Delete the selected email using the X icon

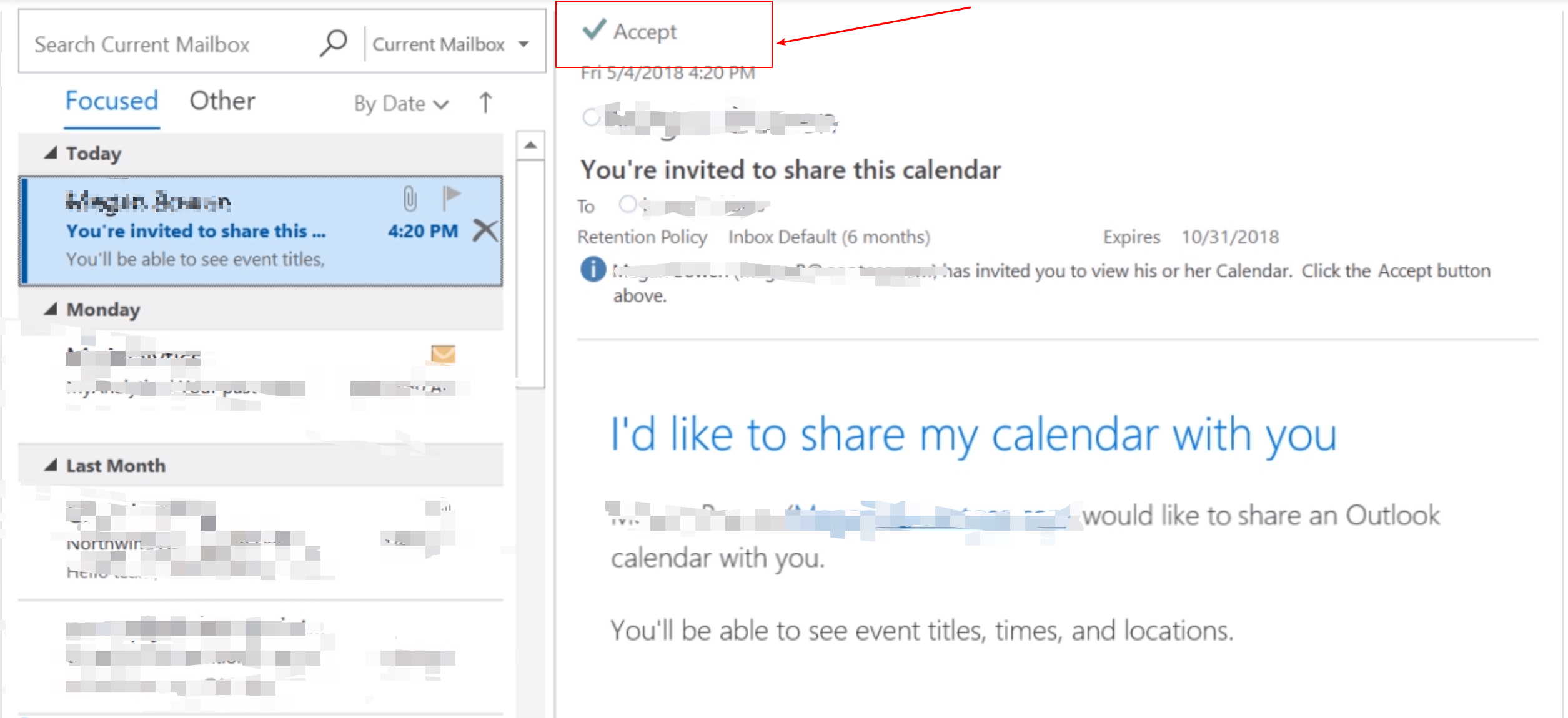[x=485, y=230]
